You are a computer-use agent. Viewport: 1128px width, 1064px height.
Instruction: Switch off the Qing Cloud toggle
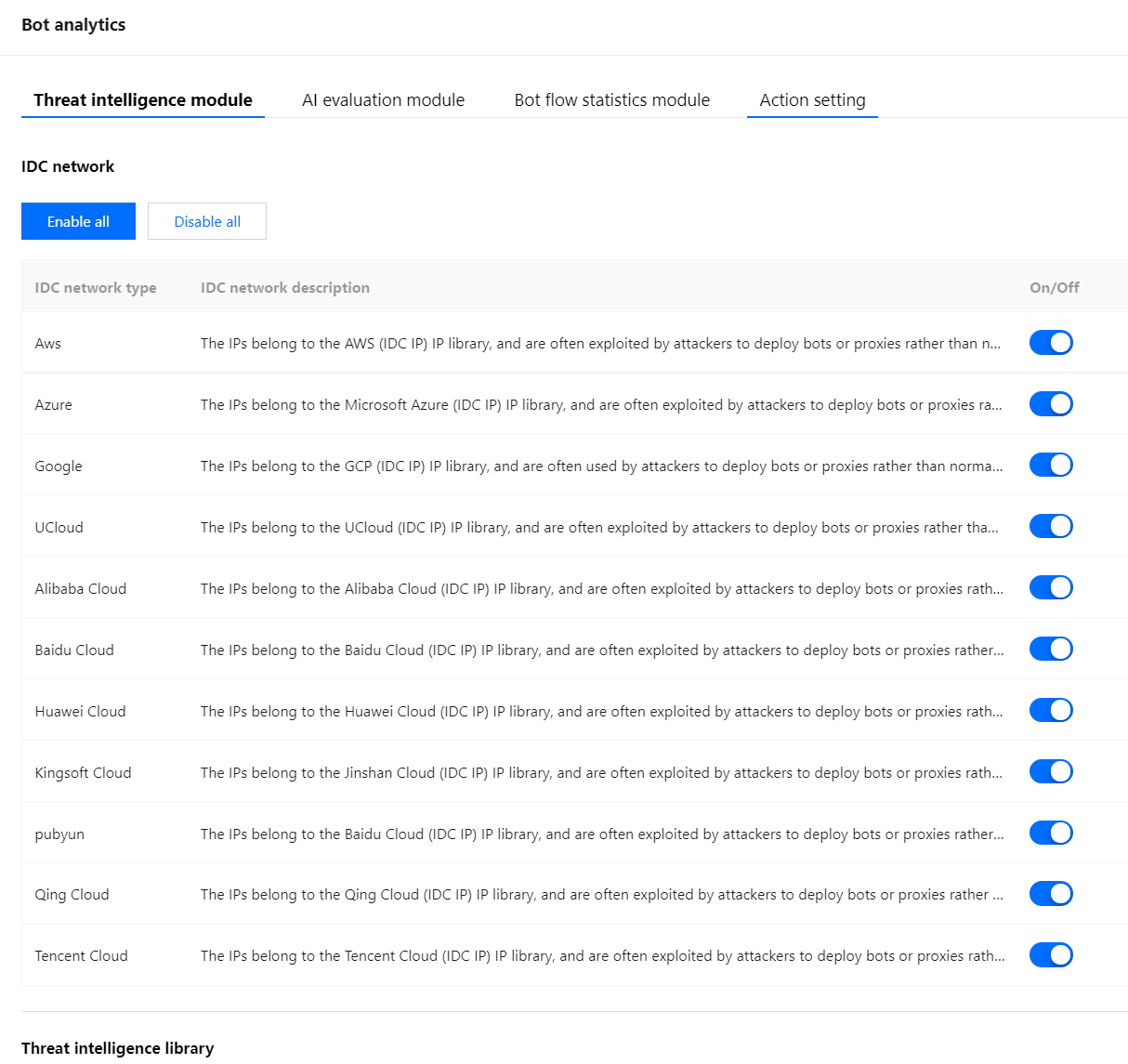1051,894
